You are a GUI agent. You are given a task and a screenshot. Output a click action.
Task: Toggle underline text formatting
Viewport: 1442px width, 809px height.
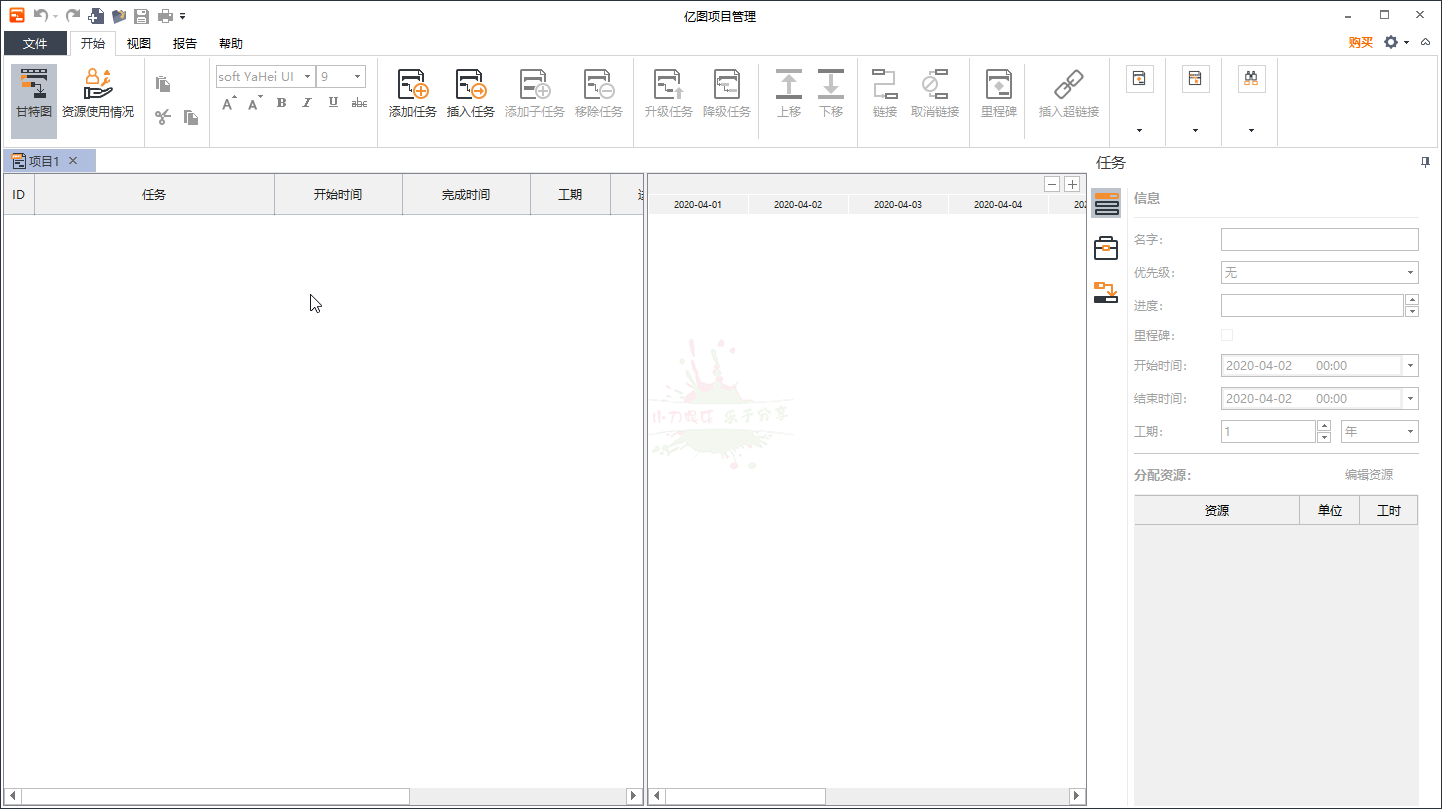coord(333,103)
